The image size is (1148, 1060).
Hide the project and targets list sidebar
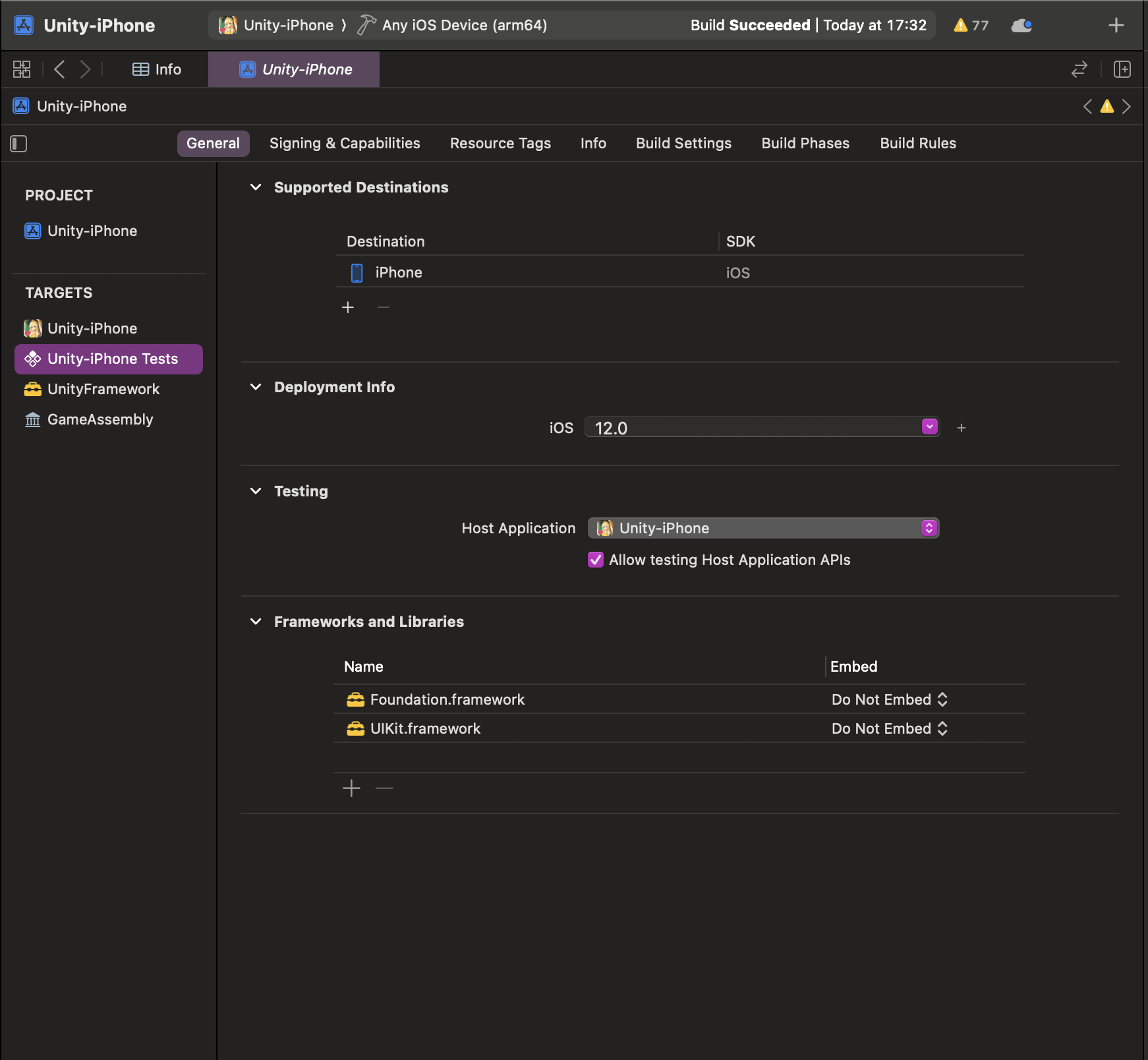[18, 144]
